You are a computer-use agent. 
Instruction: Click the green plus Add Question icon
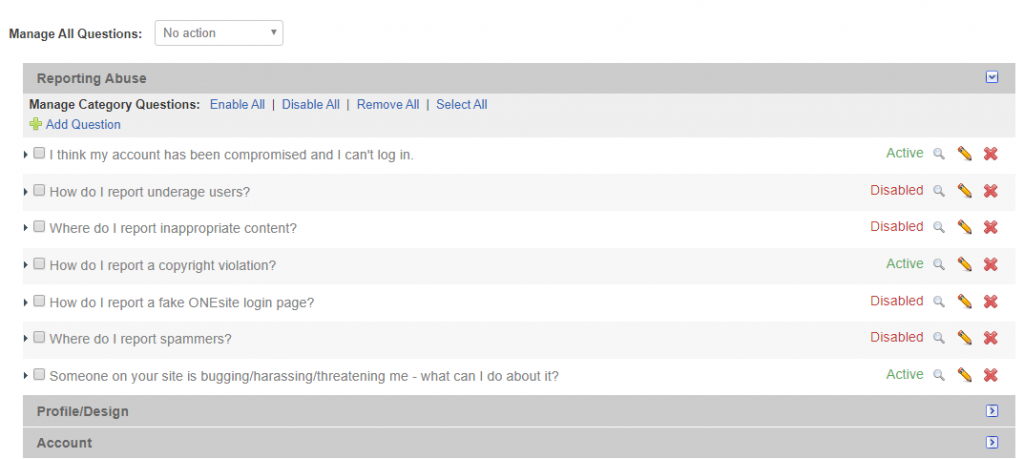pos(35,124)
